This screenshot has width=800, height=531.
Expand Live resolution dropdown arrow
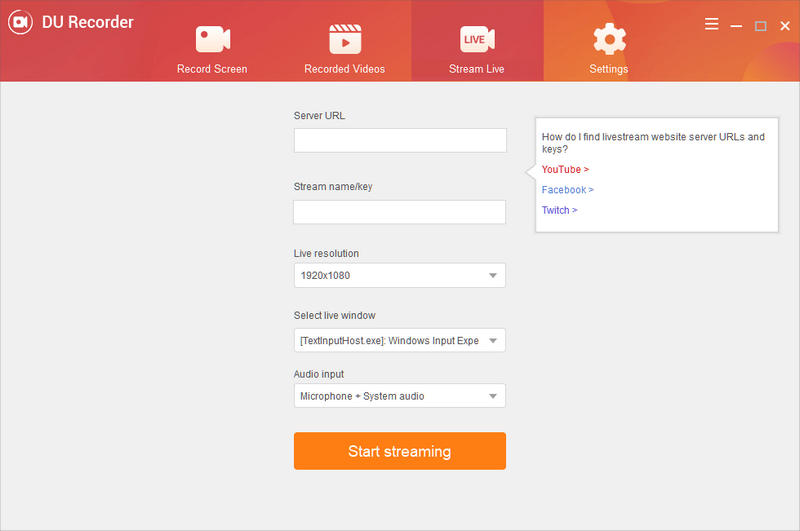(x=493, y=275)
